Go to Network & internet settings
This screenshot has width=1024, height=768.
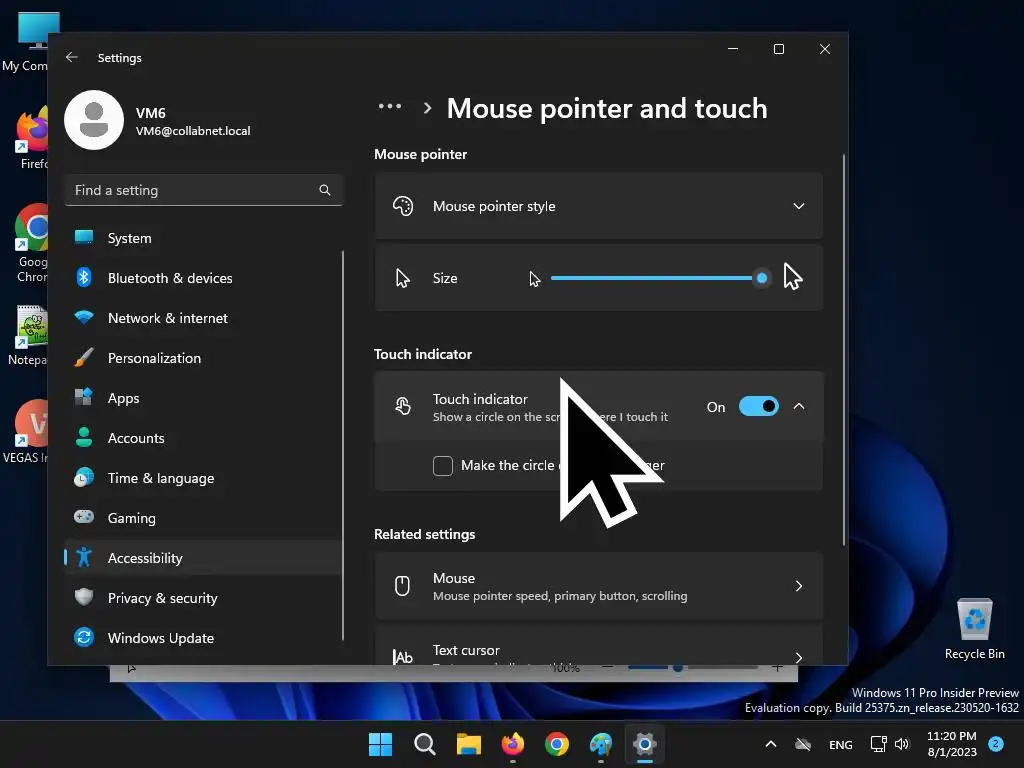click(204, 317)
